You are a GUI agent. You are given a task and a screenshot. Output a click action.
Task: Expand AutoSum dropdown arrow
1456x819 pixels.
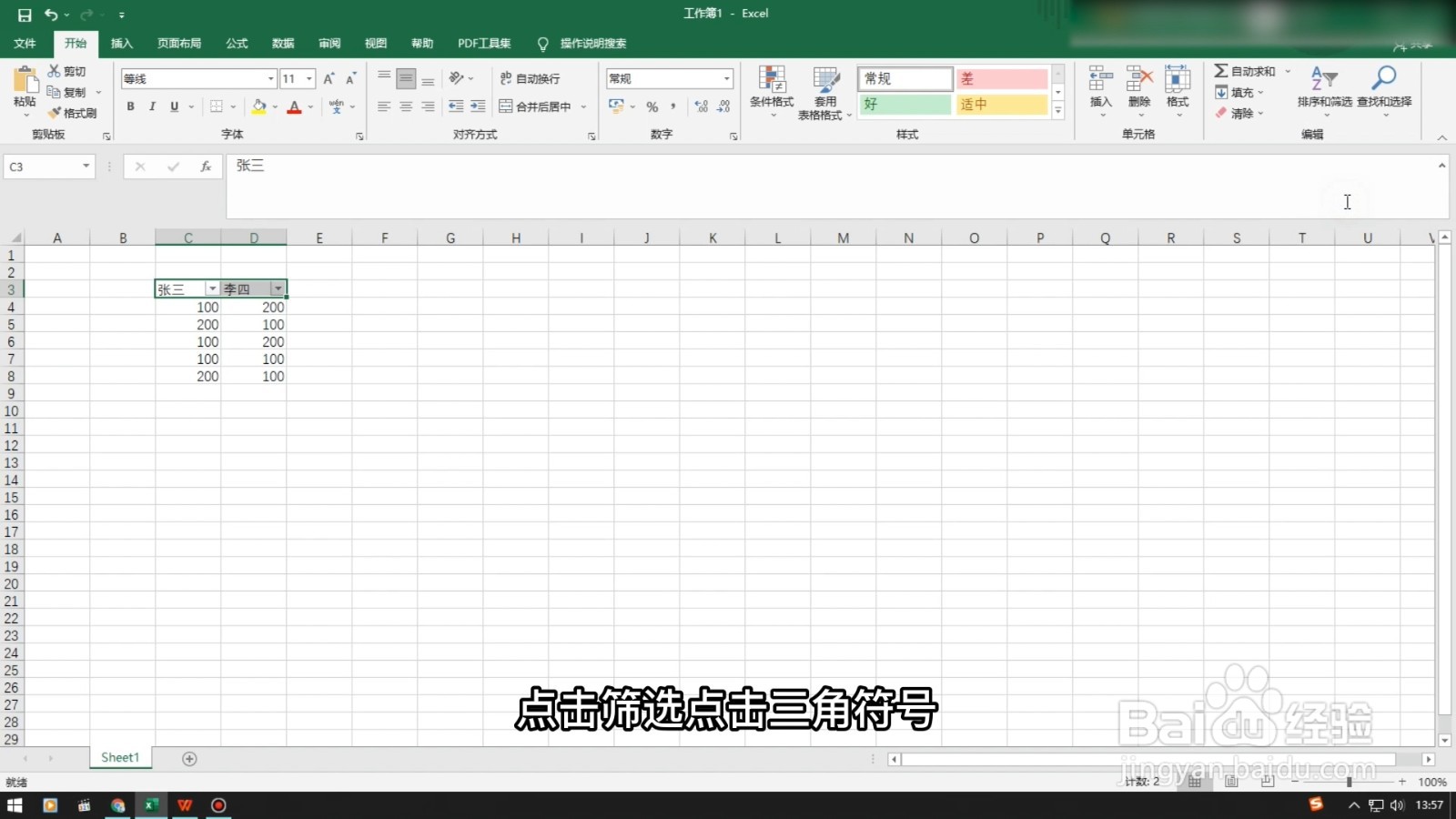(1288, 71)
